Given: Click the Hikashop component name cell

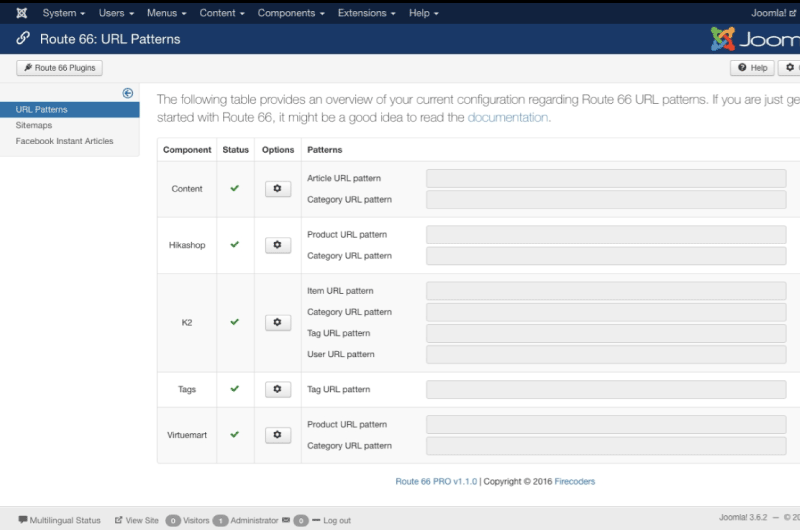Looking at the screenshot, I should pyautogui.click(x=187, y=245).
